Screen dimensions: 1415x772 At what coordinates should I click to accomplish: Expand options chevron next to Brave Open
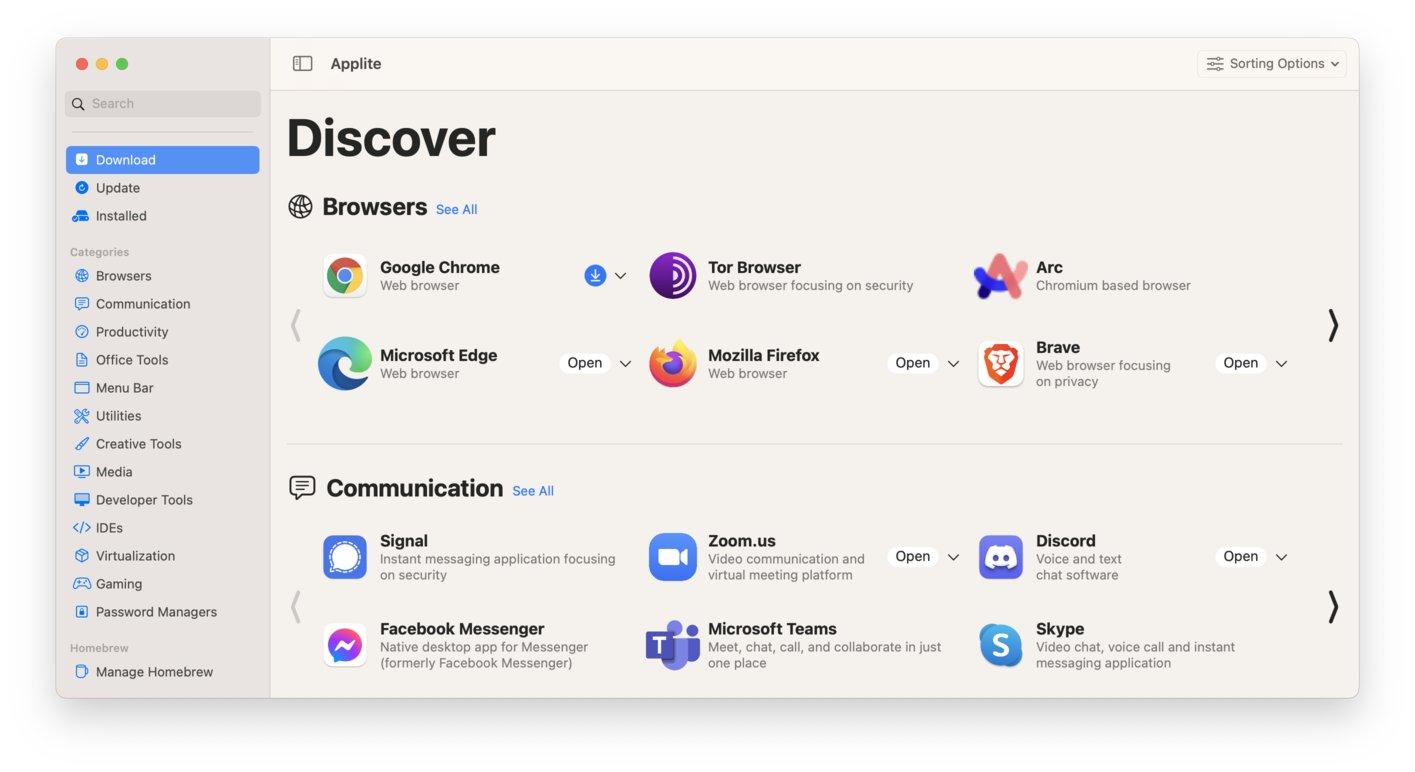tap(1281, 364)
